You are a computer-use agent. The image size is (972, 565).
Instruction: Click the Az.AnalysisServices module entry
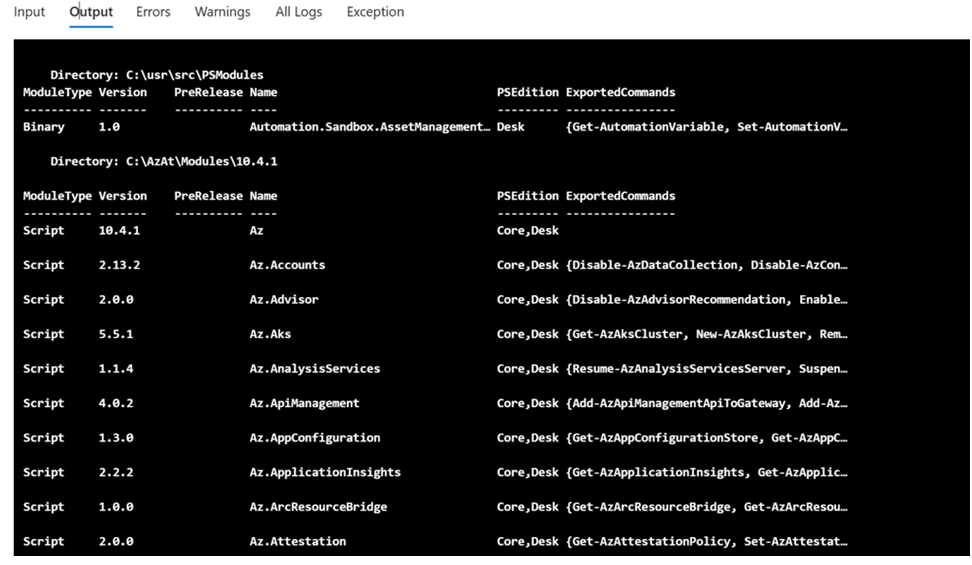pyautogui.click(x=314, y=368)
